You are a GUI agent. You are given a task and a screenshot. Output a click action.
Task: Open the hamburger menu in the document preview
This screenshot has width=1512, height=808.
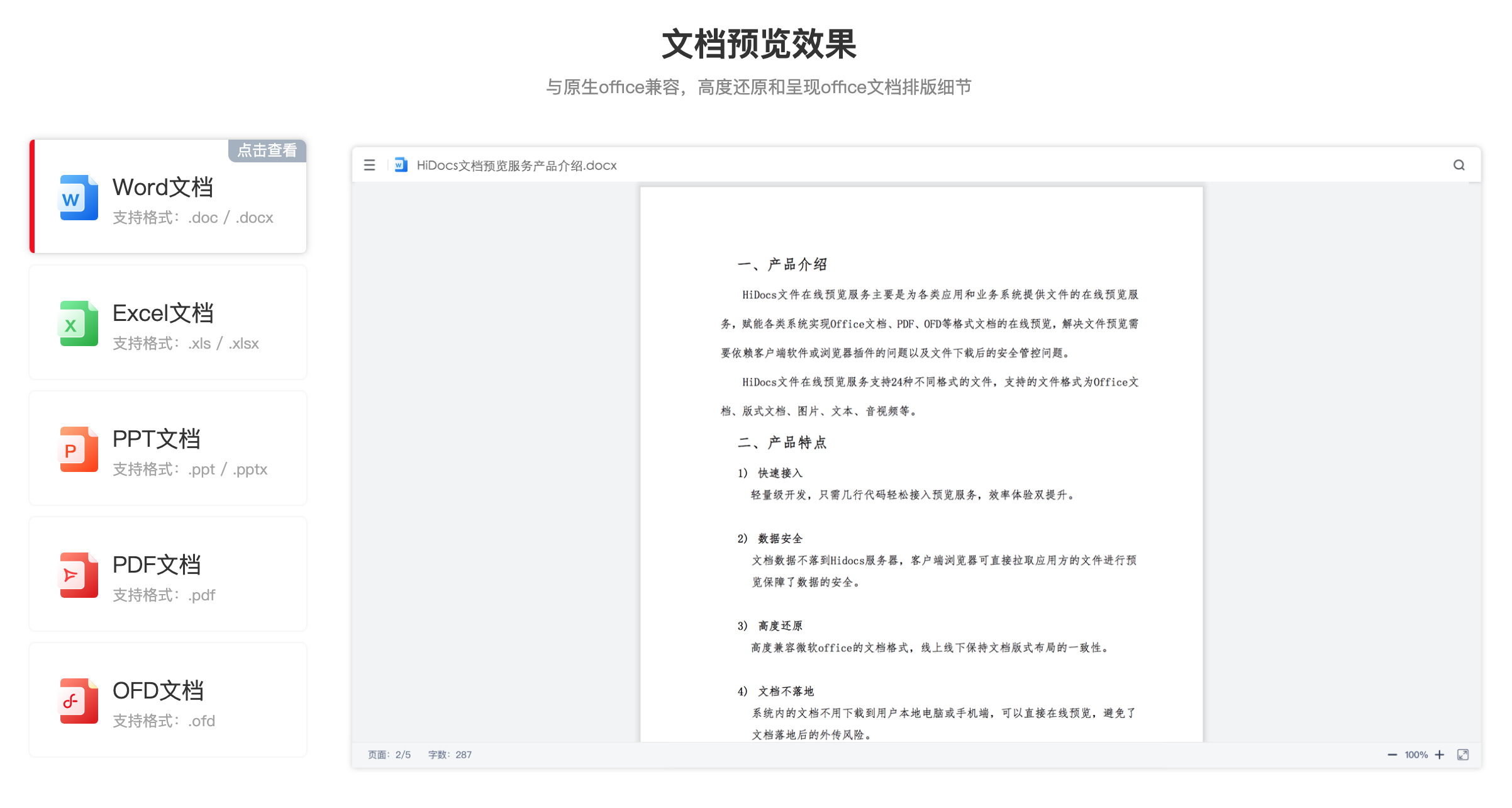pyautogui.click(x=369, y=165)
